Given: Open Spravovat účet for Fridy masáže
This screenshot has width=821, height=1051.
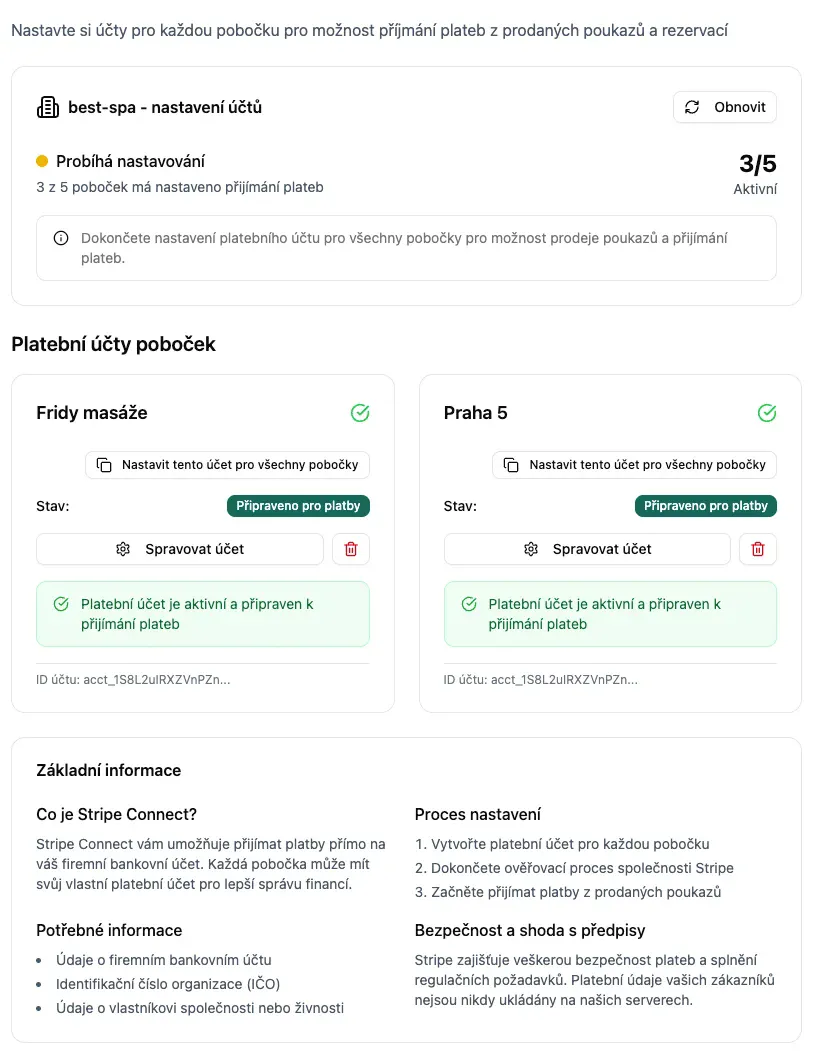Looking at the screenshot, I should [x=180, y=549].
